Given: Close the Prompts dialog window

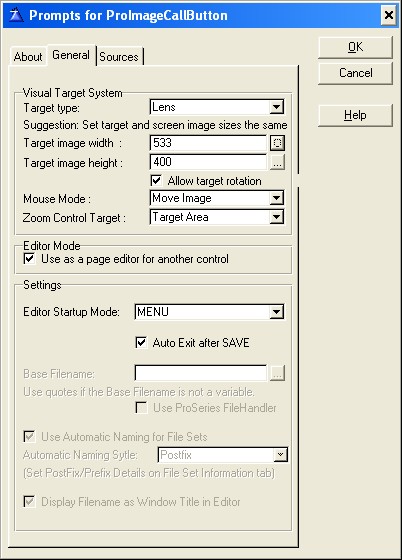Looking at the screenshot, I should tap(388, 15).
